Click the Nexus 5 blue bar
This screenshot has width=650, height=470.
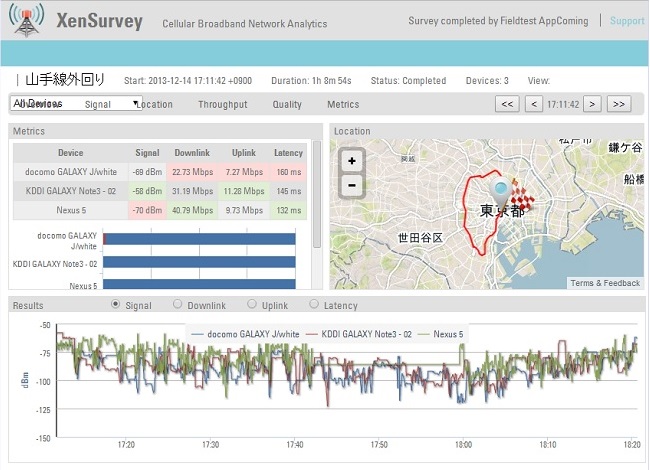tap(199, 284)
